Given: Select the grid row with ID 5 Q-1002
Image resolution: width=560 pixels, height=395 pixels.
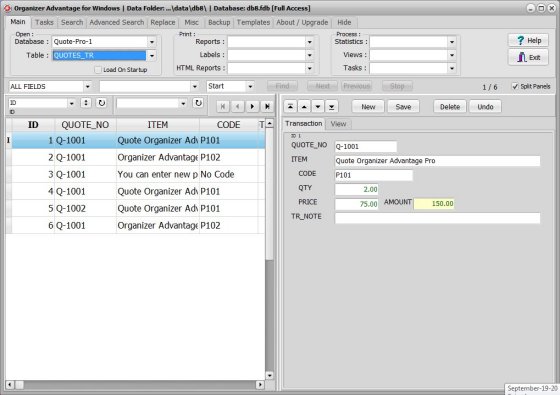Looking at the screenshot, I should [135, 209].
